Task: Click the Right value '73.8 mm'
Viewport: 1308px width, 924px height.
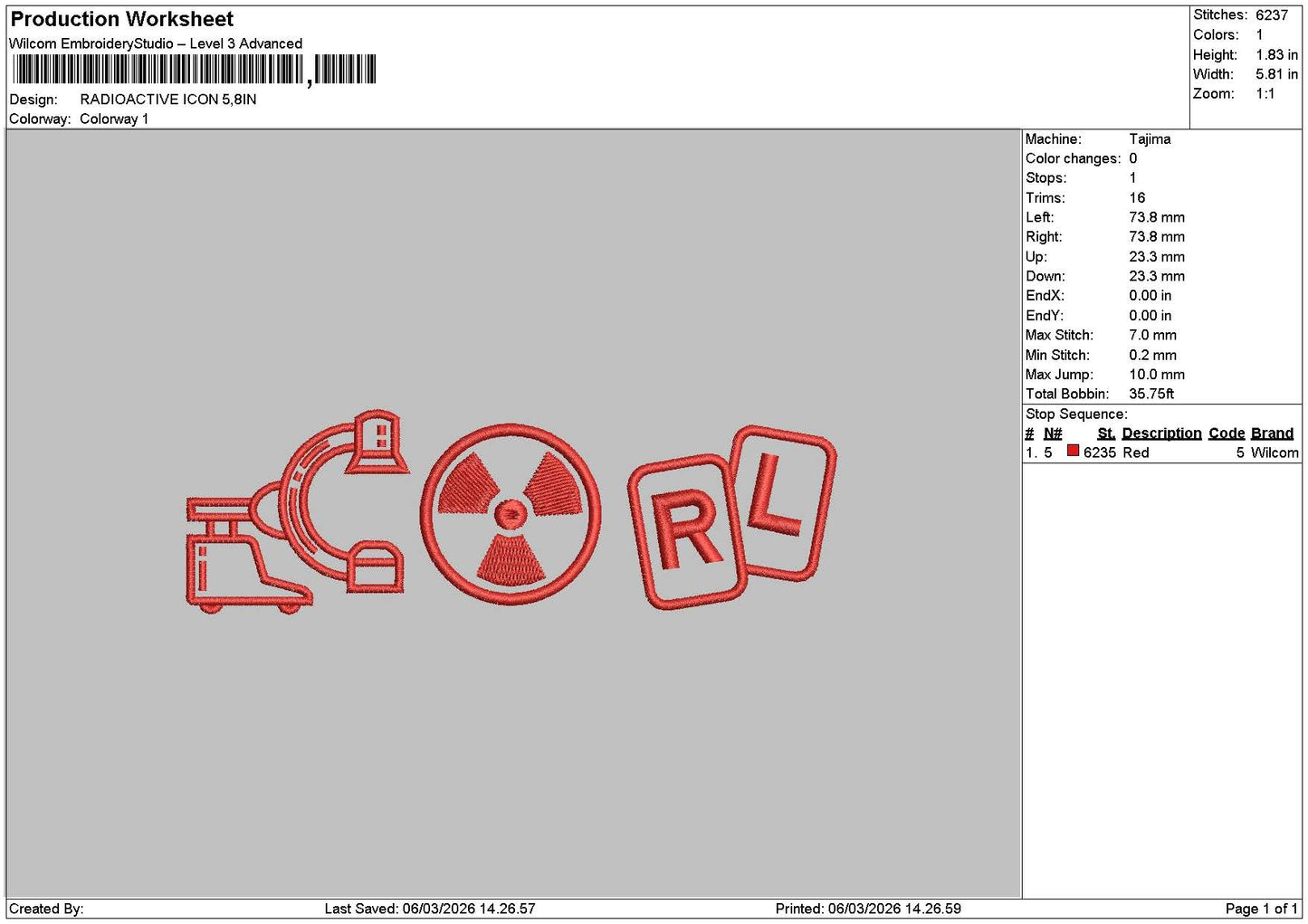Action: pyautogui.click(x=1157, y=237)
